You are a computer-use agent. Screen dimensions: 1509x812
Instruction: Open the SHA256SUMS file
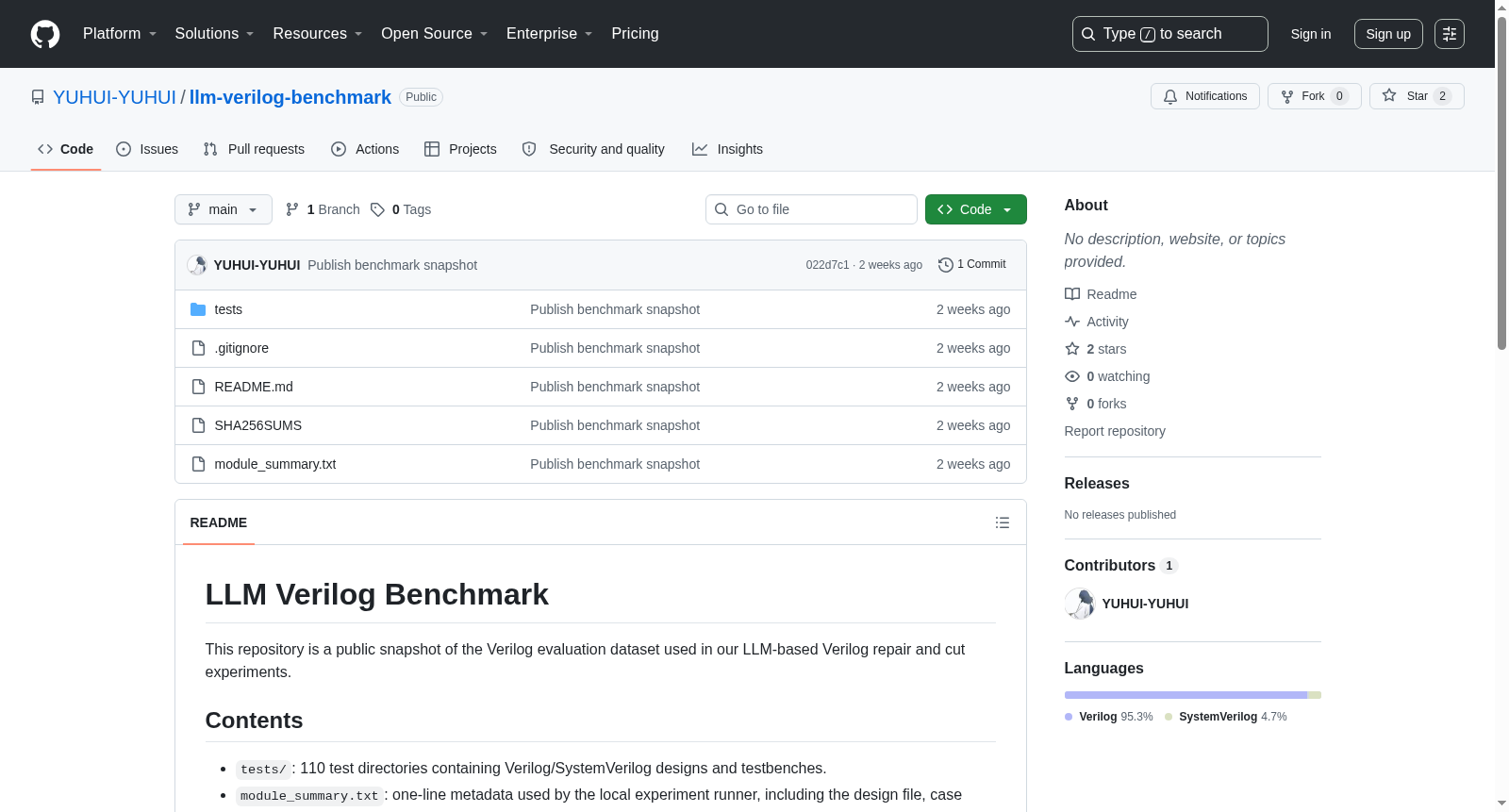258,425
